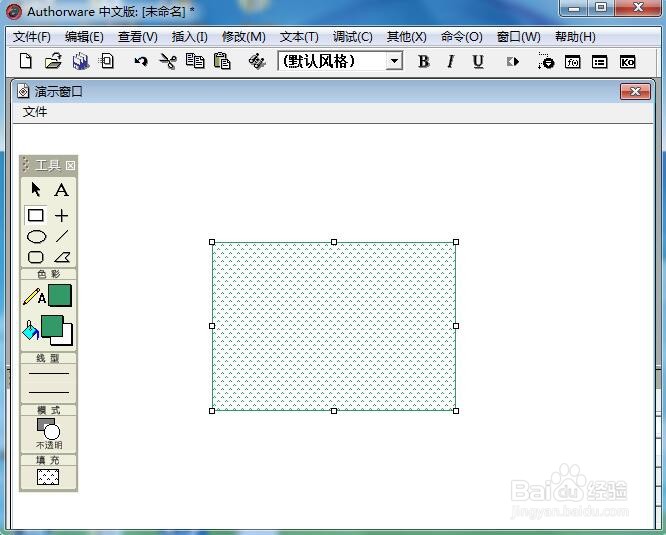Open the 文本(T) menu
The height and width of the screenshot is (535, 666).
(x=299, y=37)
